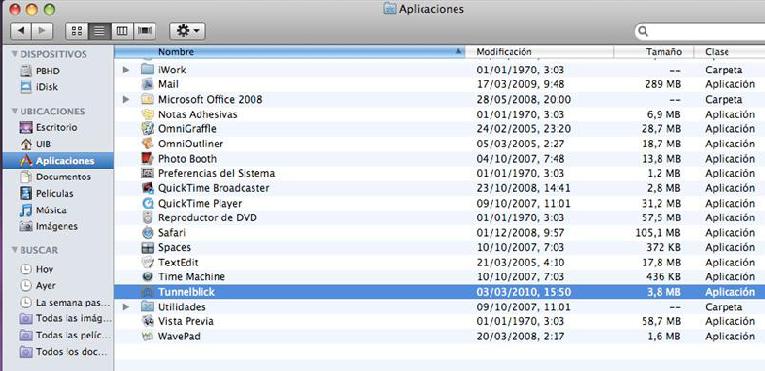Click Safari size 105,1 MB
The image size is (765, 371).
click(658, 233)
